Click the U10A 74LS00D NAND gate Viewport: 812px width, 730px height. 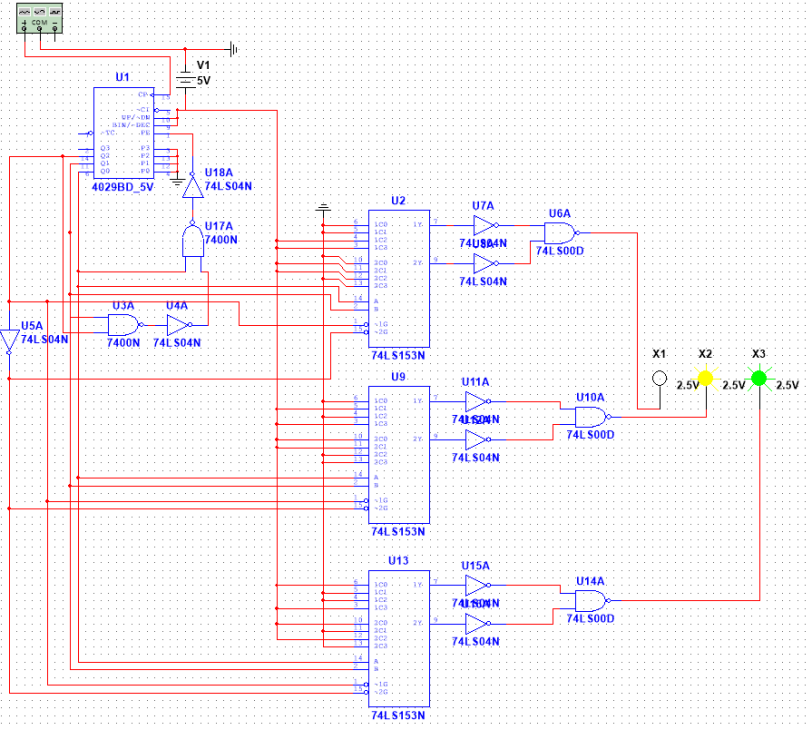(592, 417)
